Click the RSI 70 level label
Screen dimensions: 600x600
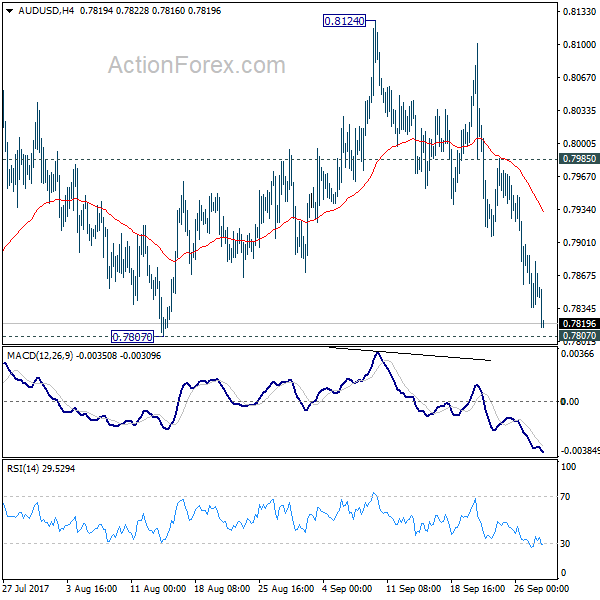coord(565,497)
